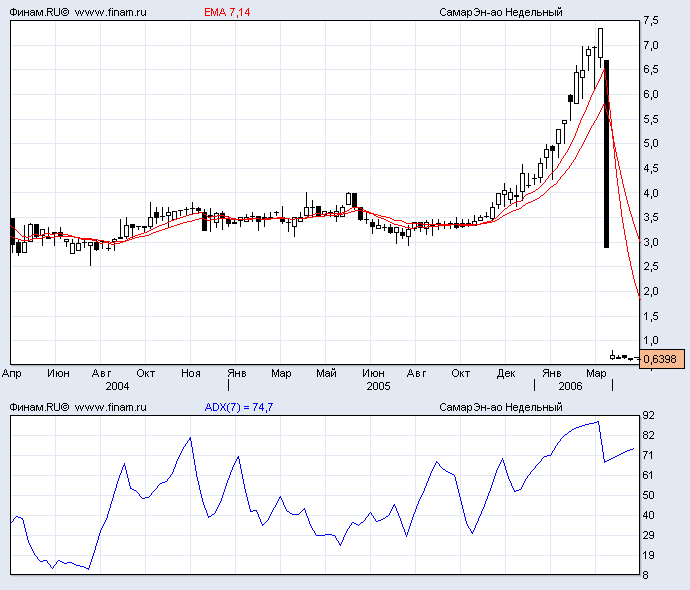This screenshot has height=590, width=690.
Task: Select the 2004 year label on time axis
Action: click(x=117, y=385)
